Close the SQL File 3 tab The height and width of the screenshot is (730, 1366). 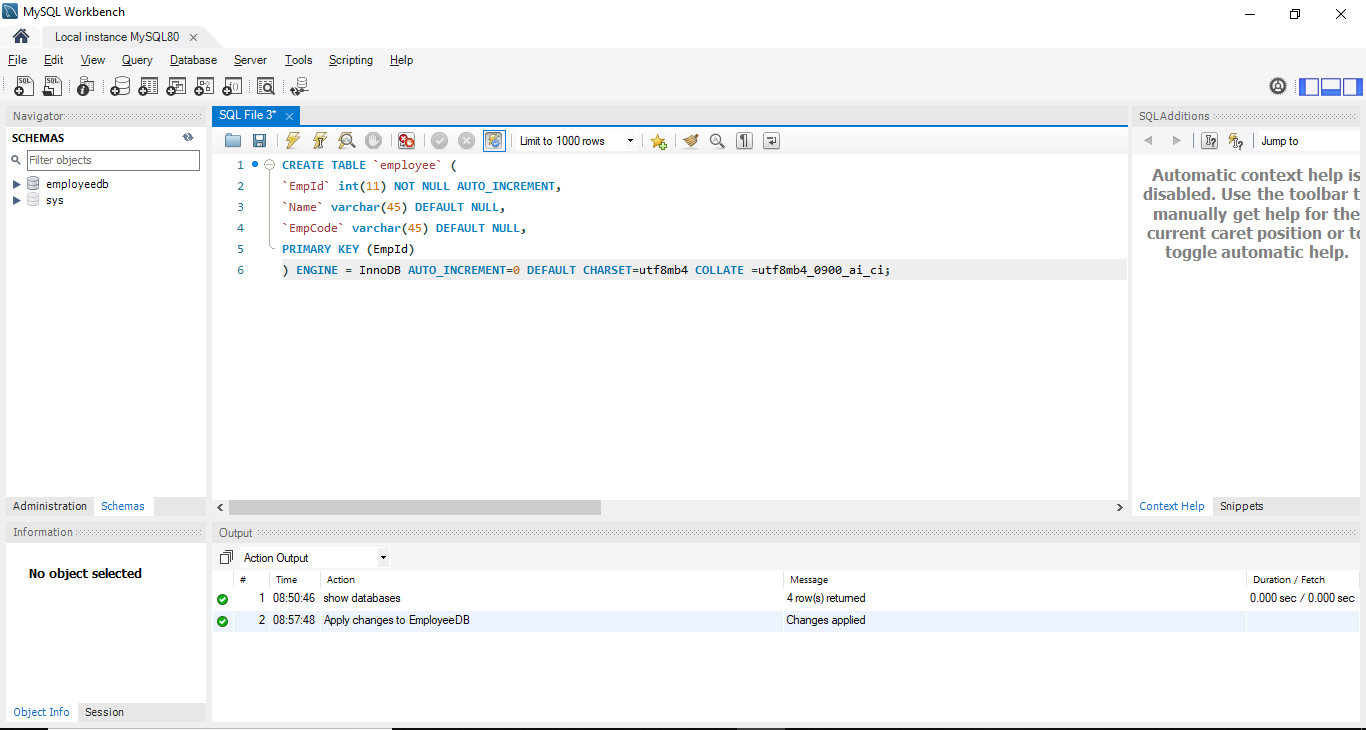pos(289,116)
